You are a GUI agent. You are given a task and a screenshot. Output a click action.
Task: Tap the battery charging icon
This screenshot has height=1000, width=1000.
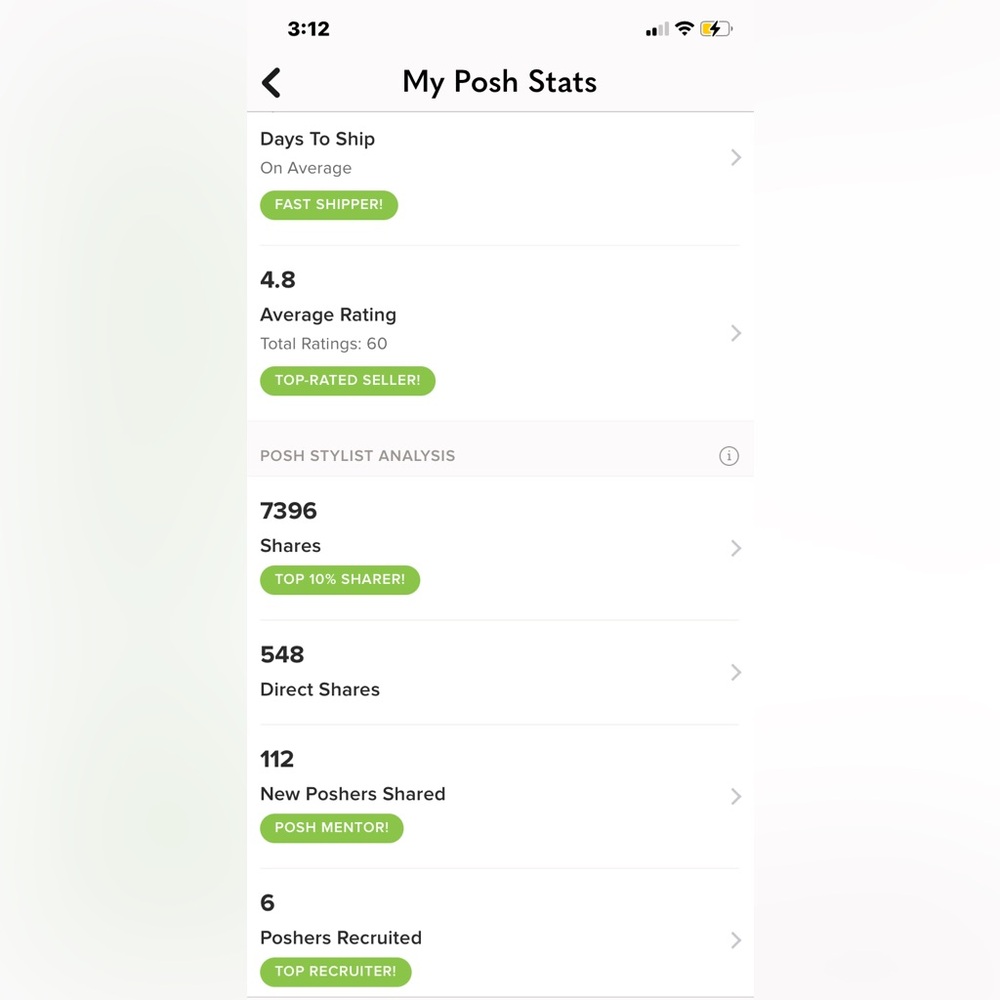[716, 30]
